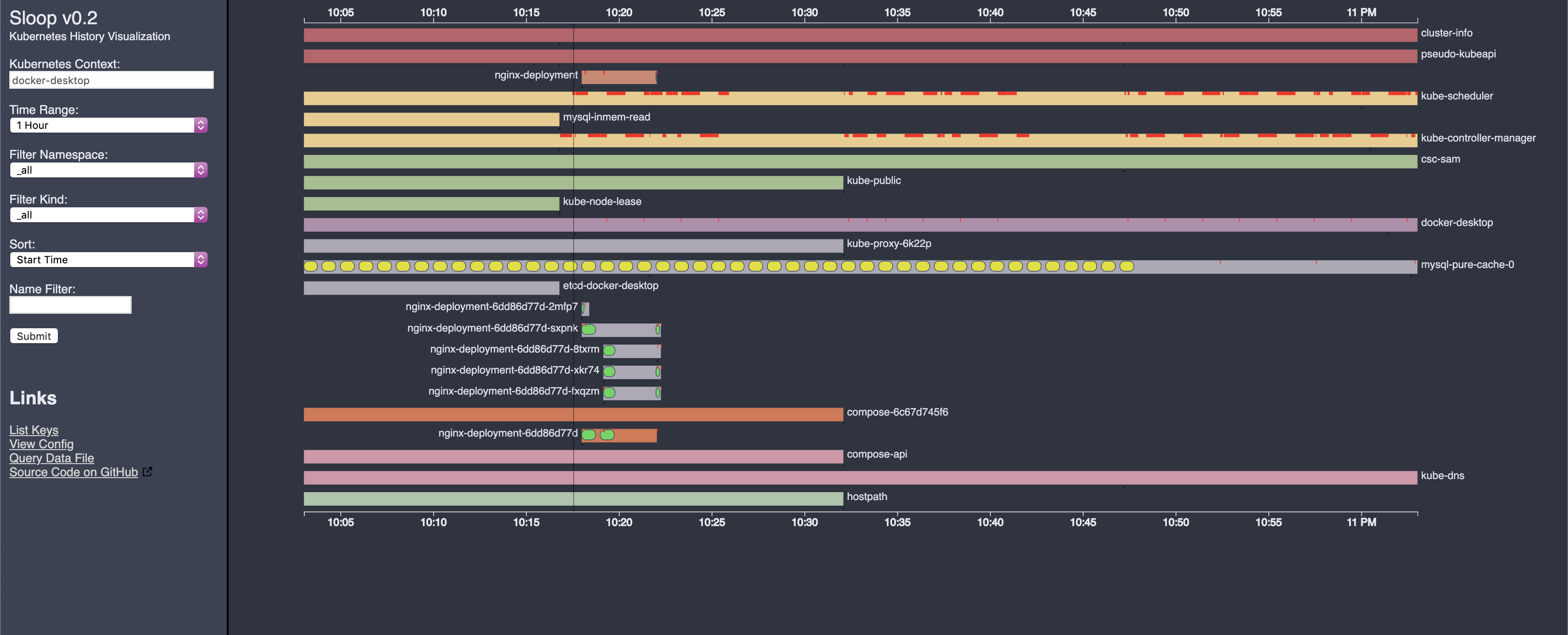The height and width of the screenshot is (635, 1568).
Task: Open the List Keys link
Action: (x=34, y=430)
